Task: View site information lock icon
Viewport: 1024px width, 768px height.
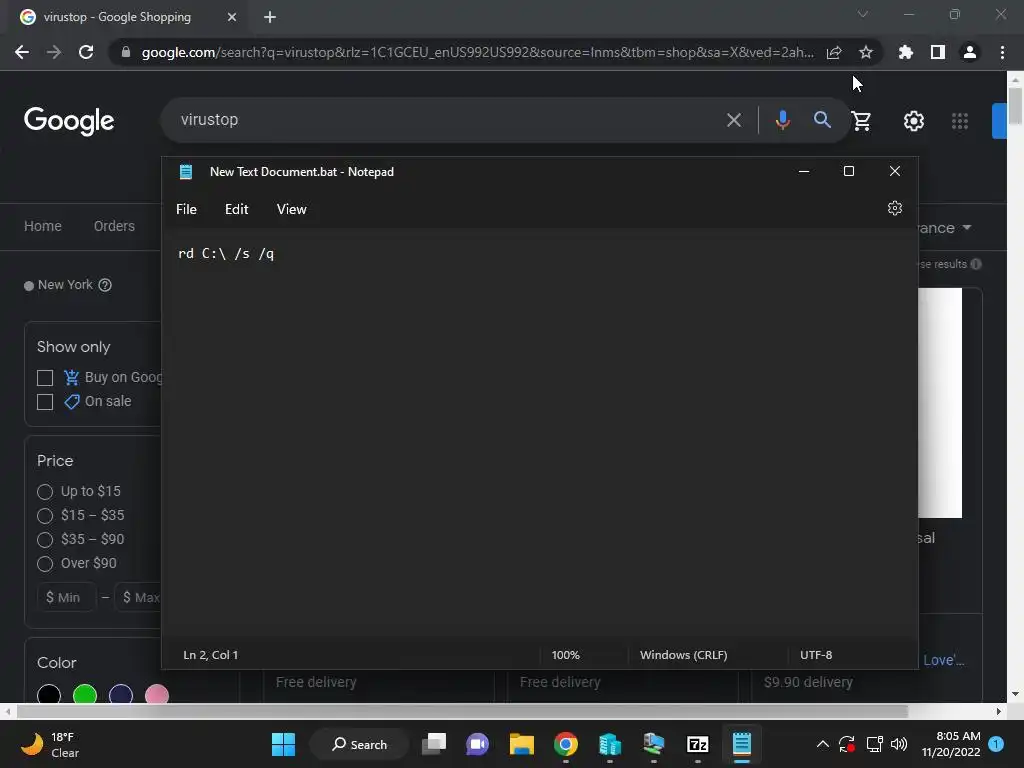Action: 126,52
